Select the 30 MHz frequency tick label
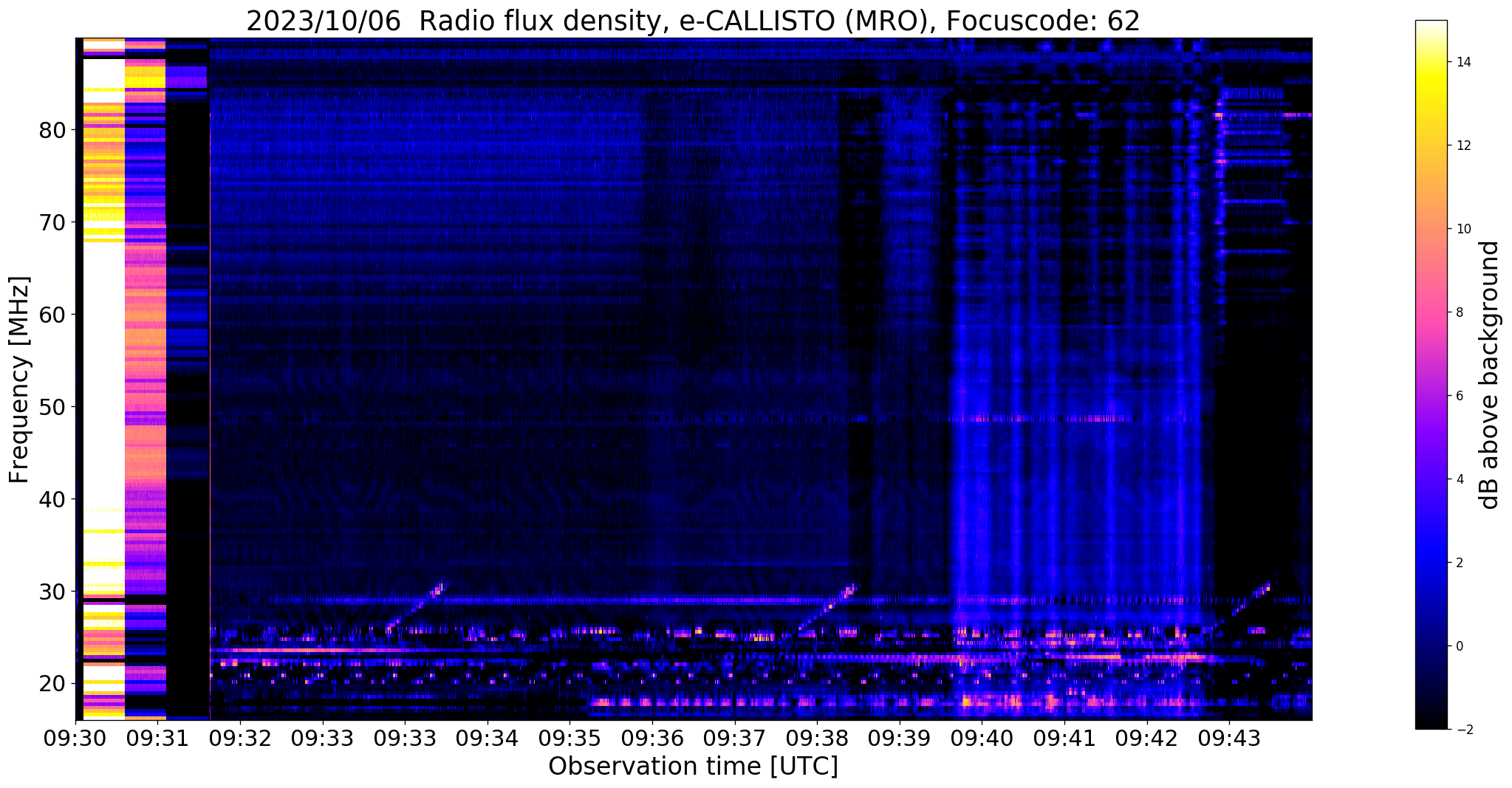The height and width of the screenshot is (788, 1512). (x=54, y=592)
